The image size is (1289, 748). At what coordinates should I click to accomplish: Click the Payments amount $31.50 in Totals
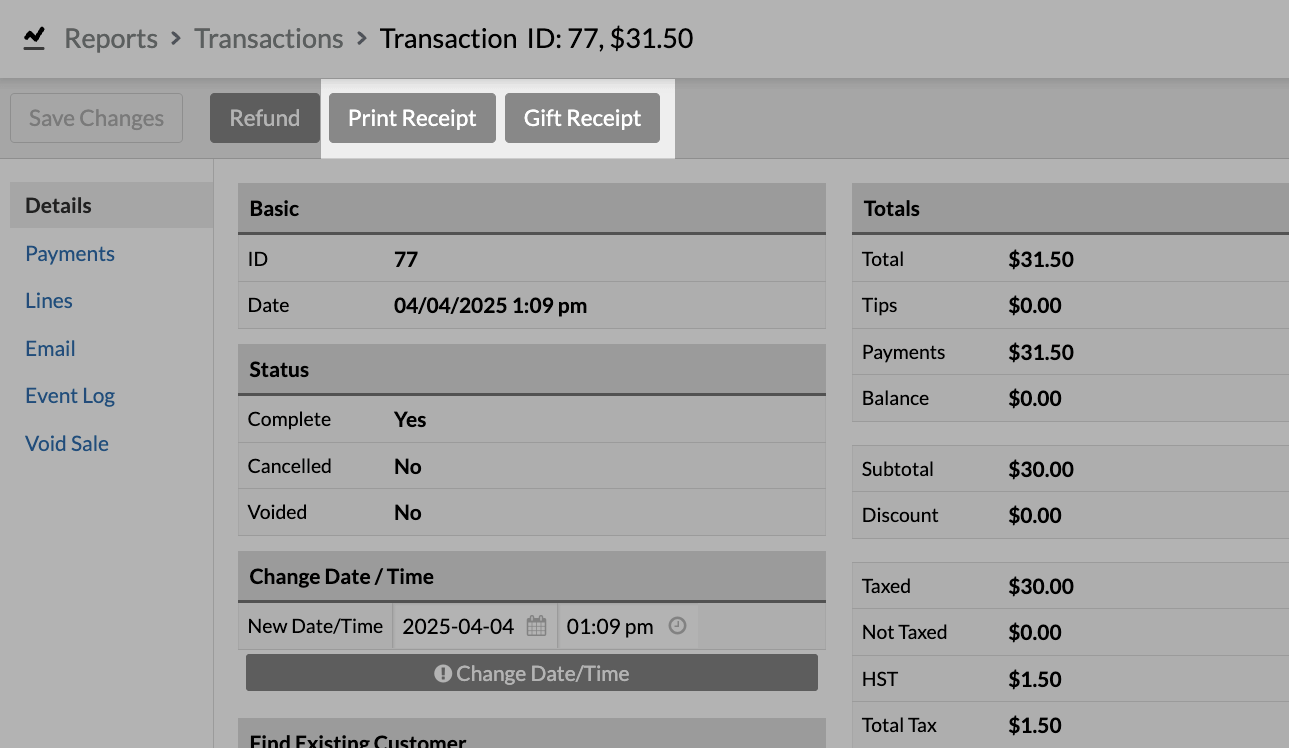point(1041,352)
